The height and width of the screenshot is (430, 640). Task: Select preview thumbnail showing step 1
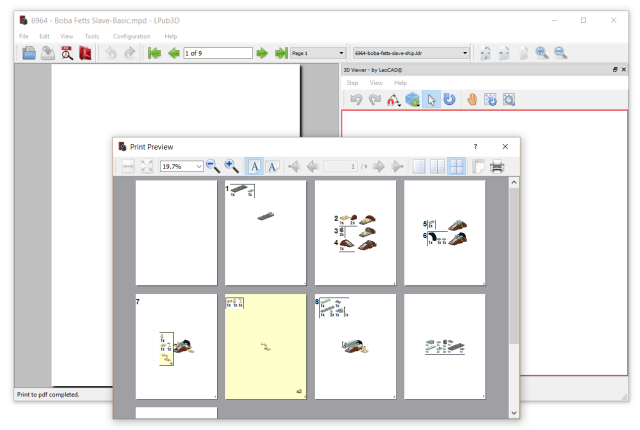pyautogui.click(x=265, y=233)
